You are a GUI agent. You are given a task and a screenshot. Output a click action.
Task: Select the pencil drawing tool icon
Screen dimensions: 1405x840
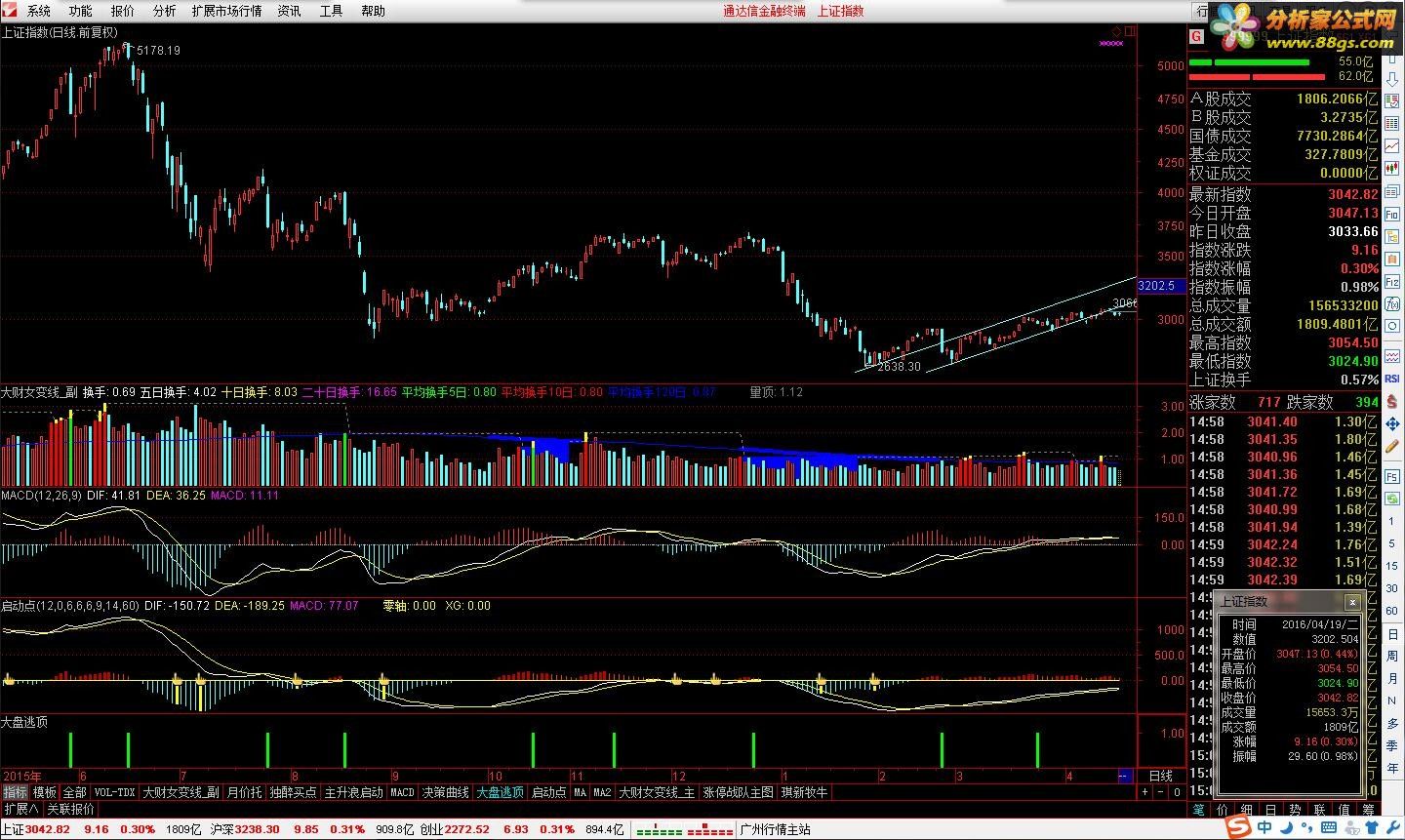tap(1392, 447)
